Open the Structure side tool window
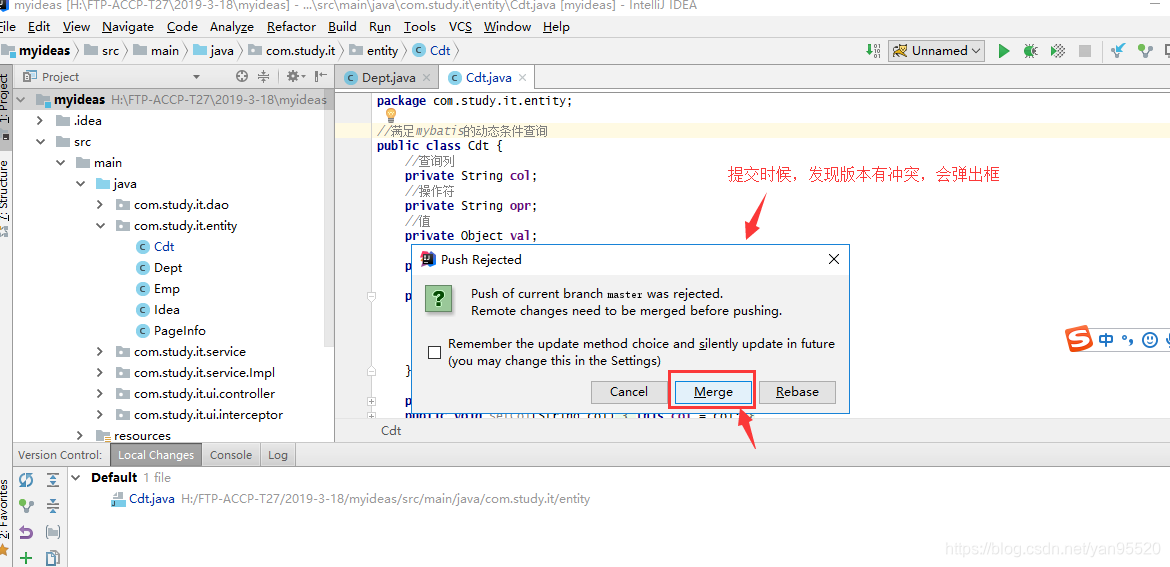 pyautogui.click(x=5, y=192)
